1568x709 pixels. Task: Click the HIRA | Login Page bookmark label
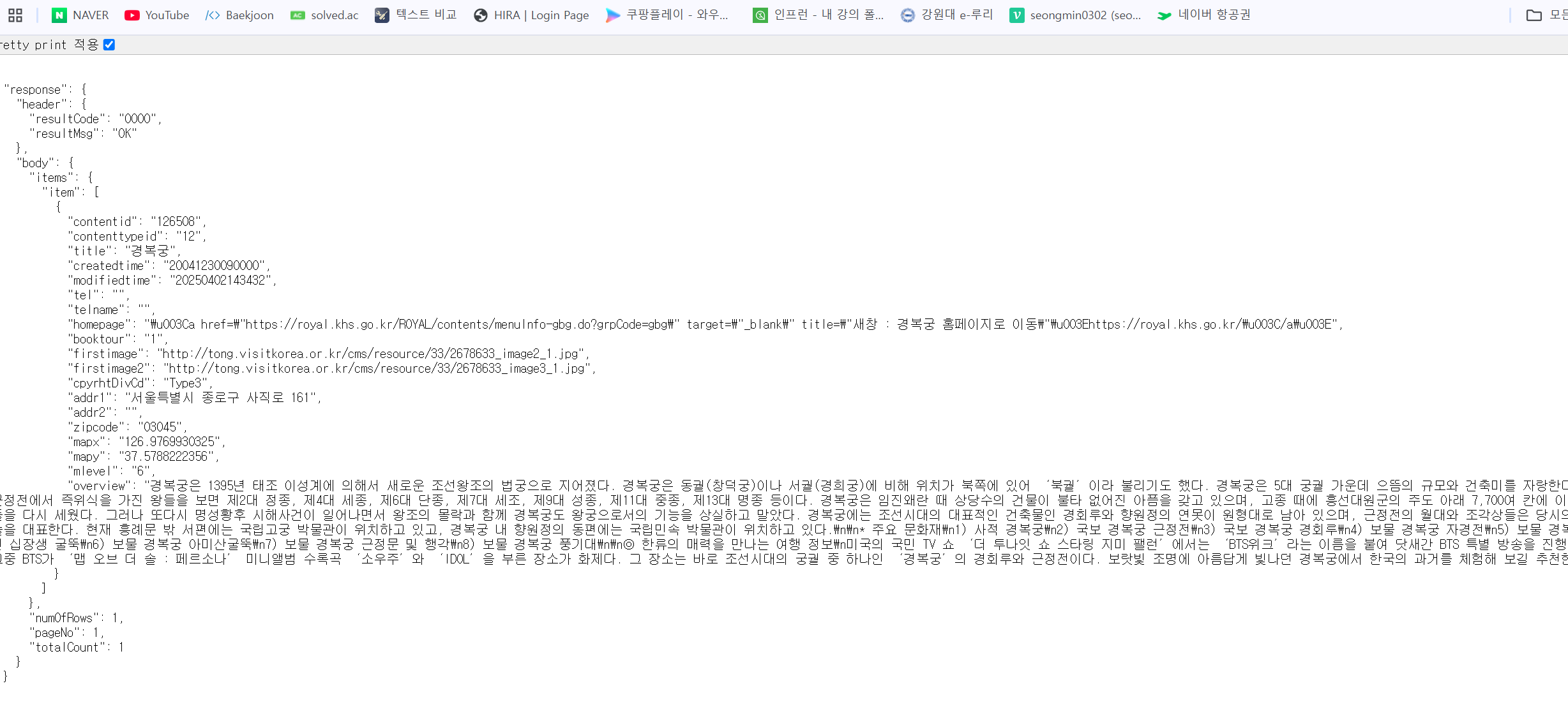(541, 15)
